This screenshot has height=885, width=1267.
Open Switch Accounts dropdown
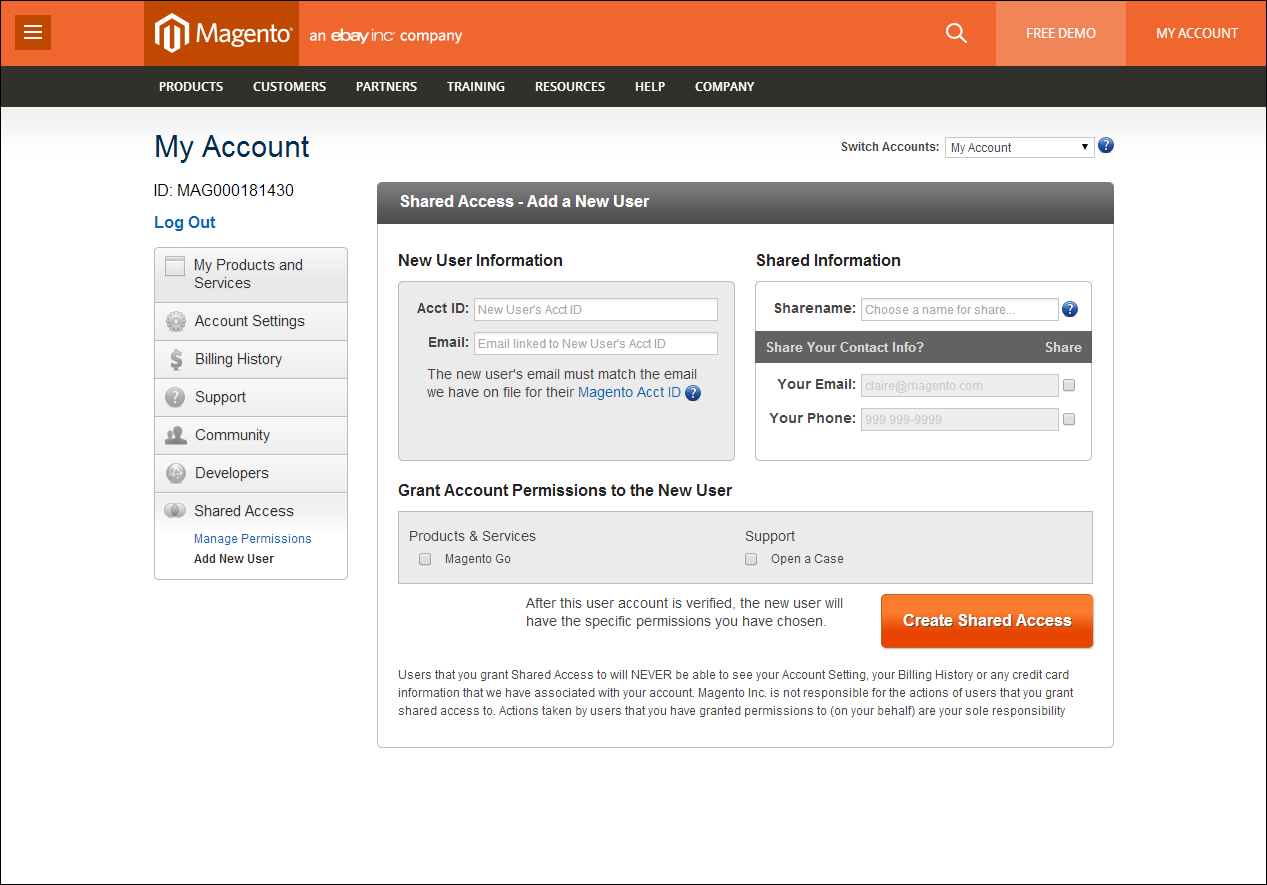[x=1019, y=147]
